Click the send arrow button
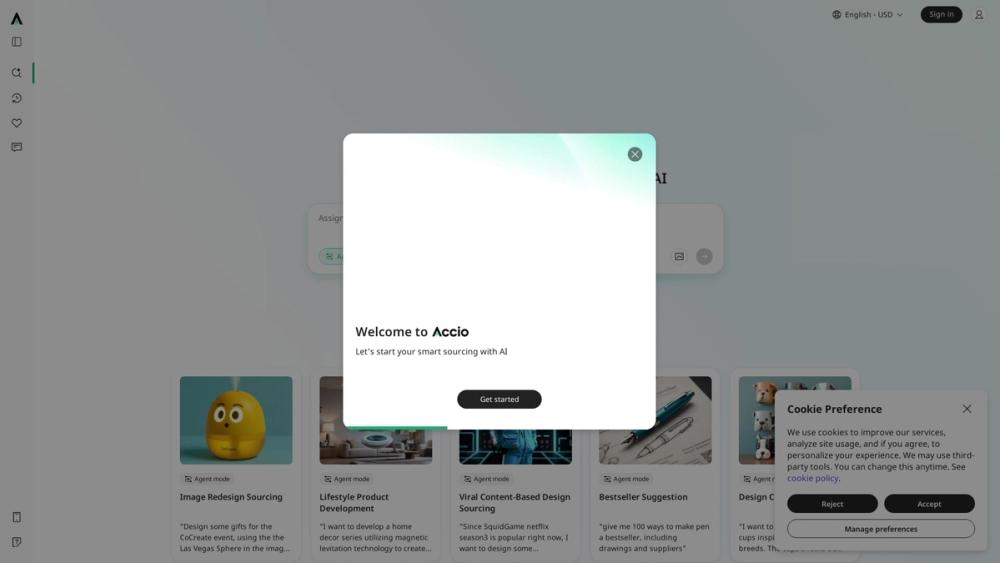1000x563 pixels. pos(704,256)
